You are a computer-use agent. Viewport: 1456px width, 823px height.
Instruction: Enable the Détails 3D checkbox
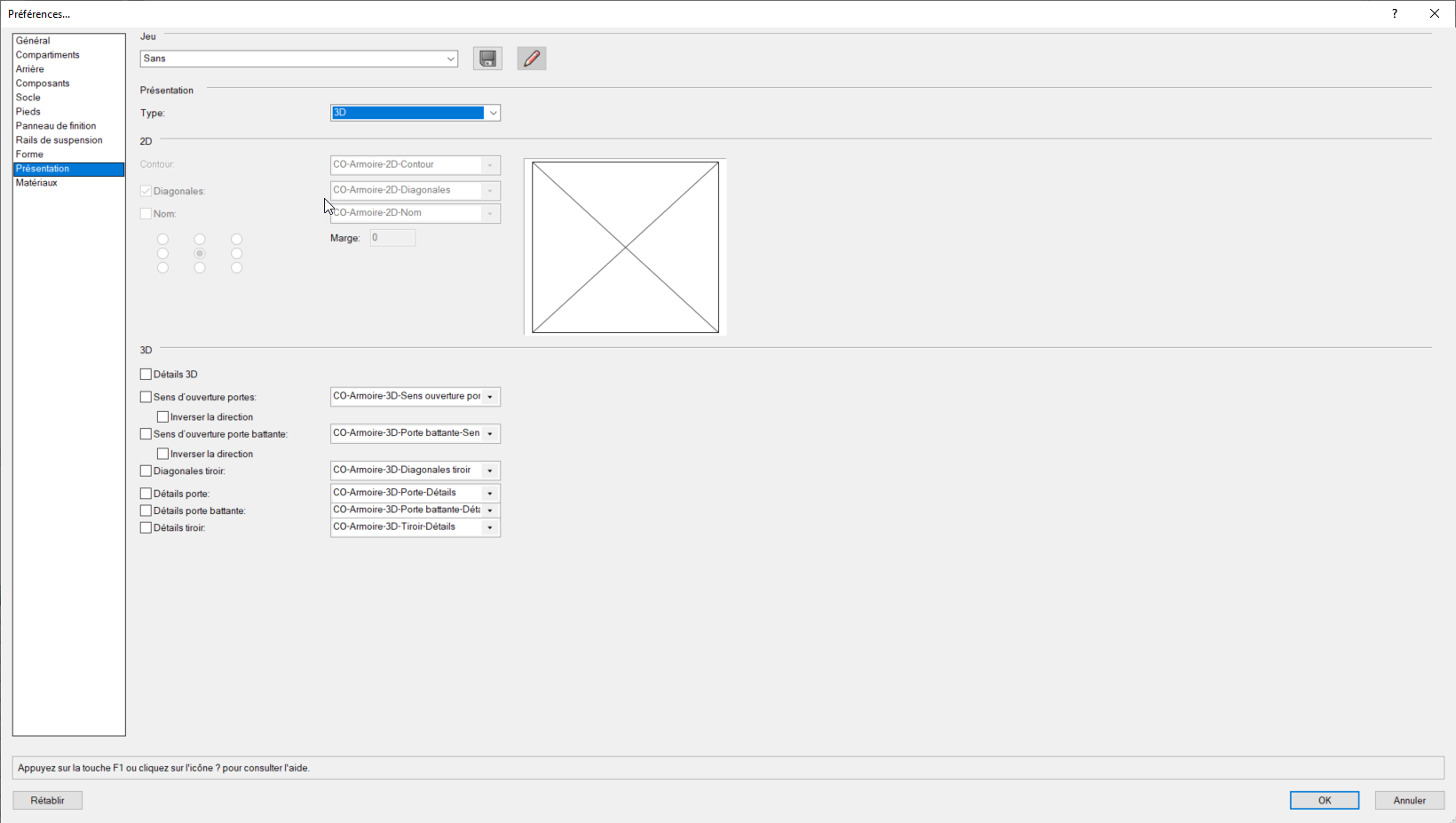[146, 373]
